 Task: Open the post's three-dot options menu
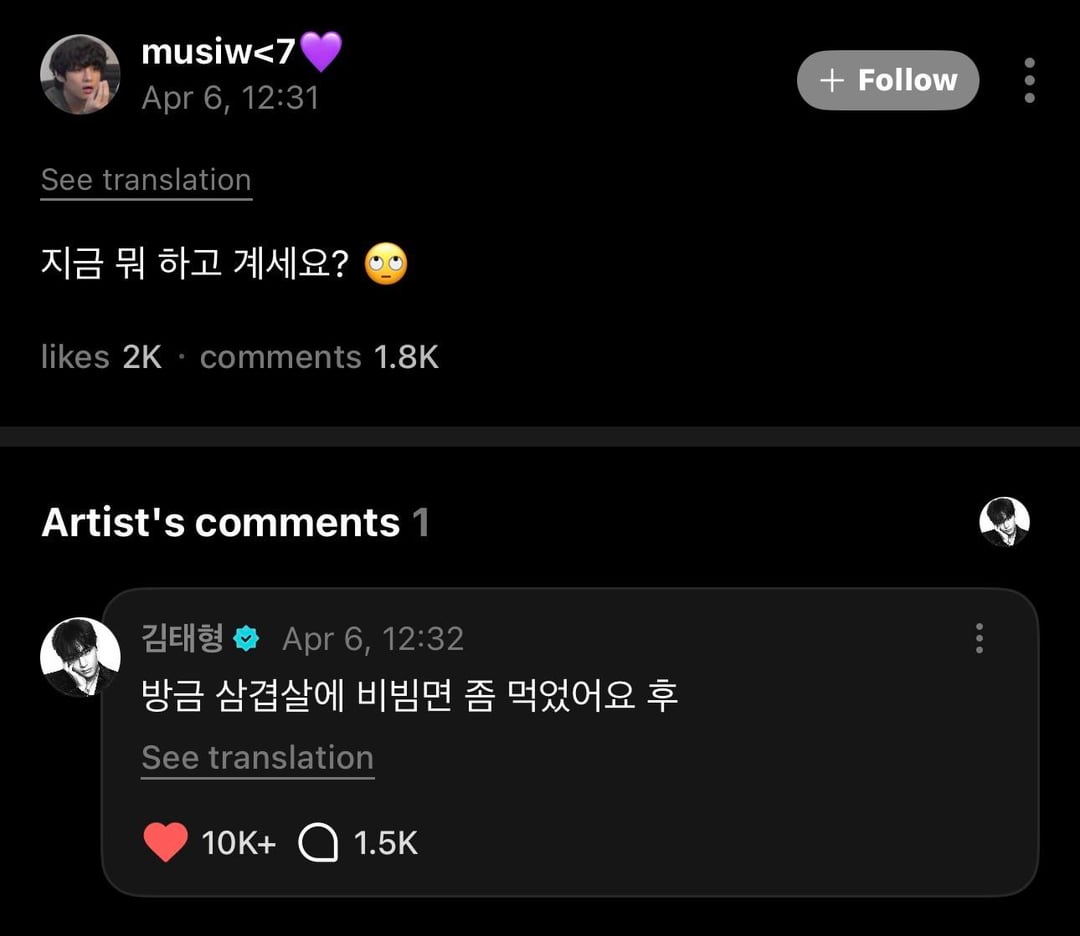tap(1029, 80)
